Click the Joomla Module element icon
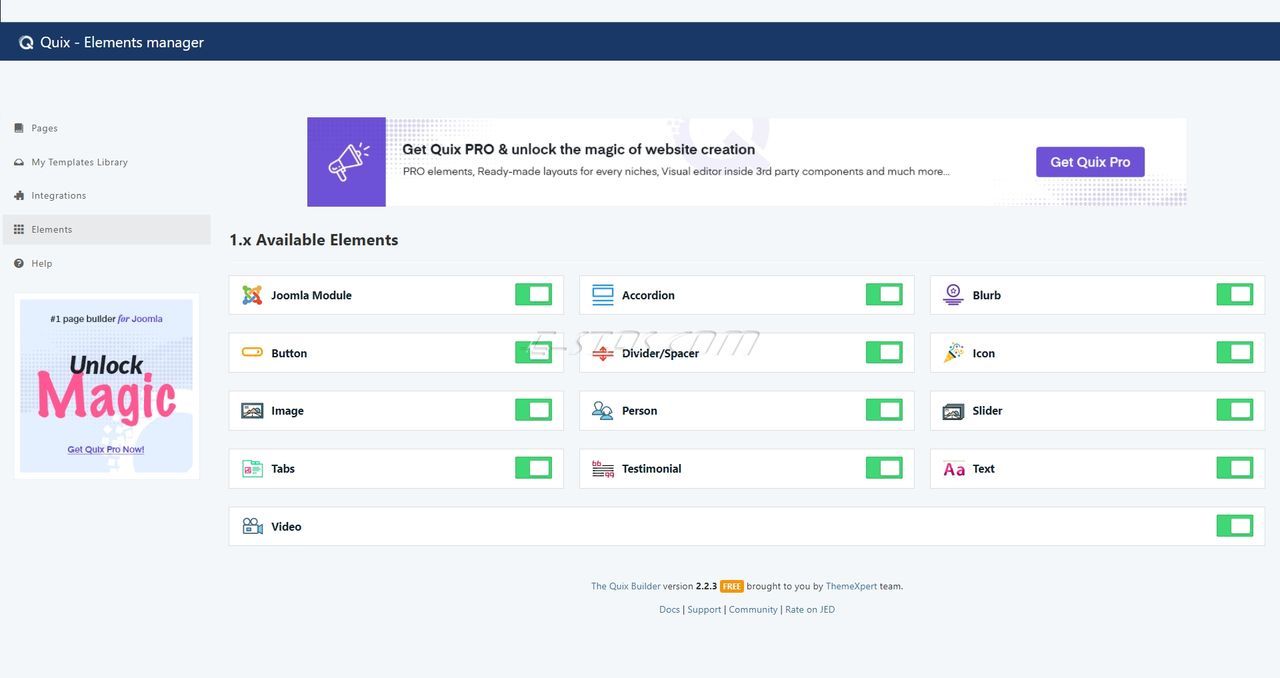 pos(252,295)
